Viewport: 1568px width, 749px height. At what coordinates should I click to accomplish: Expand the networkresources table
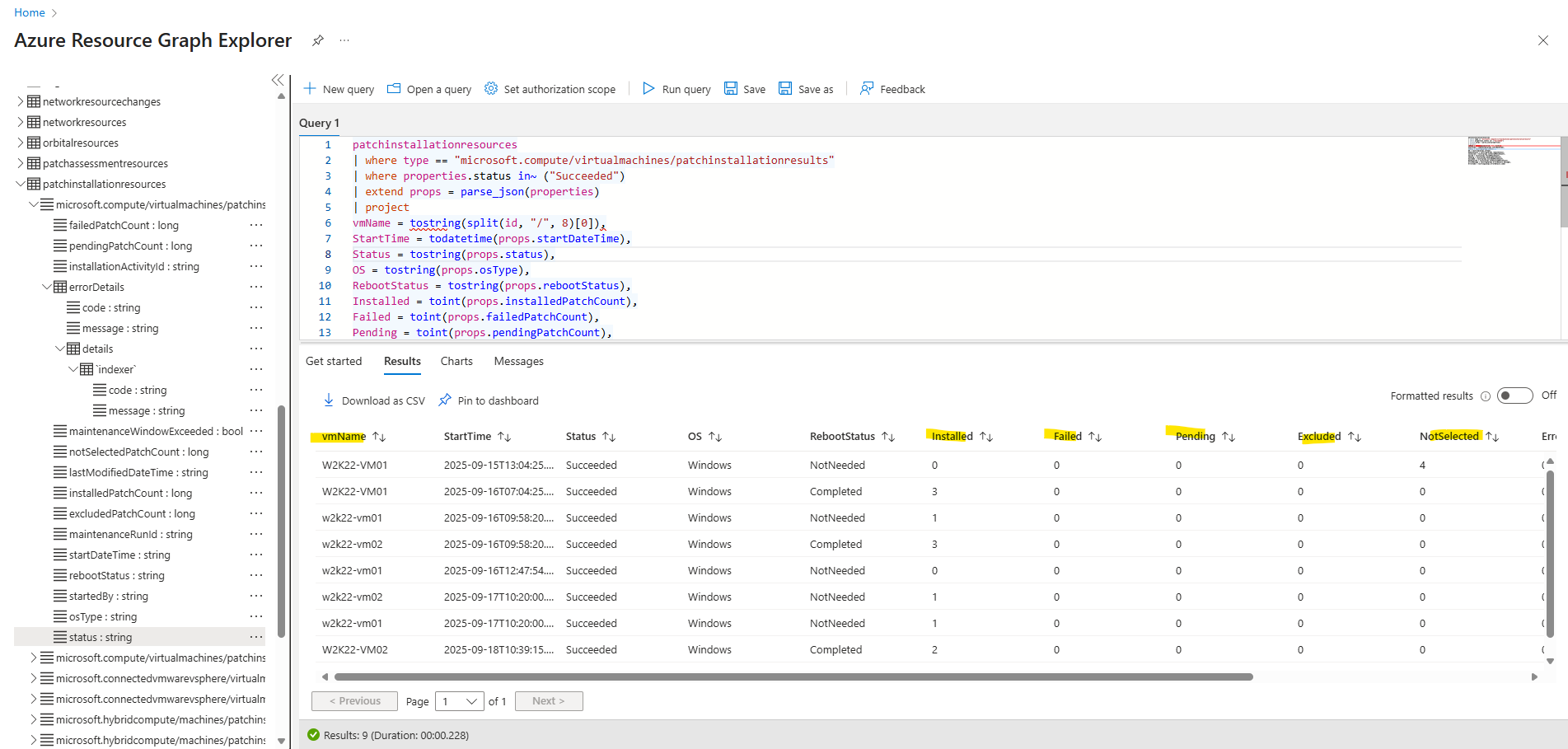point(21,122)
